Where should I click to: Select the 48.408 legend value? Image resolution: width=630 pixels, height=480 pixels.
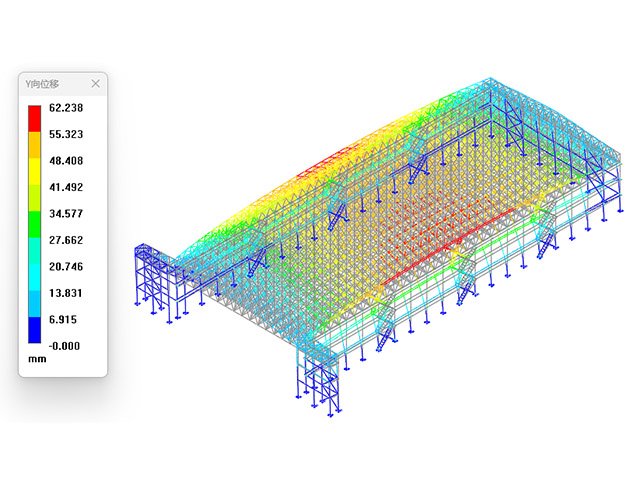click(64, 159)
